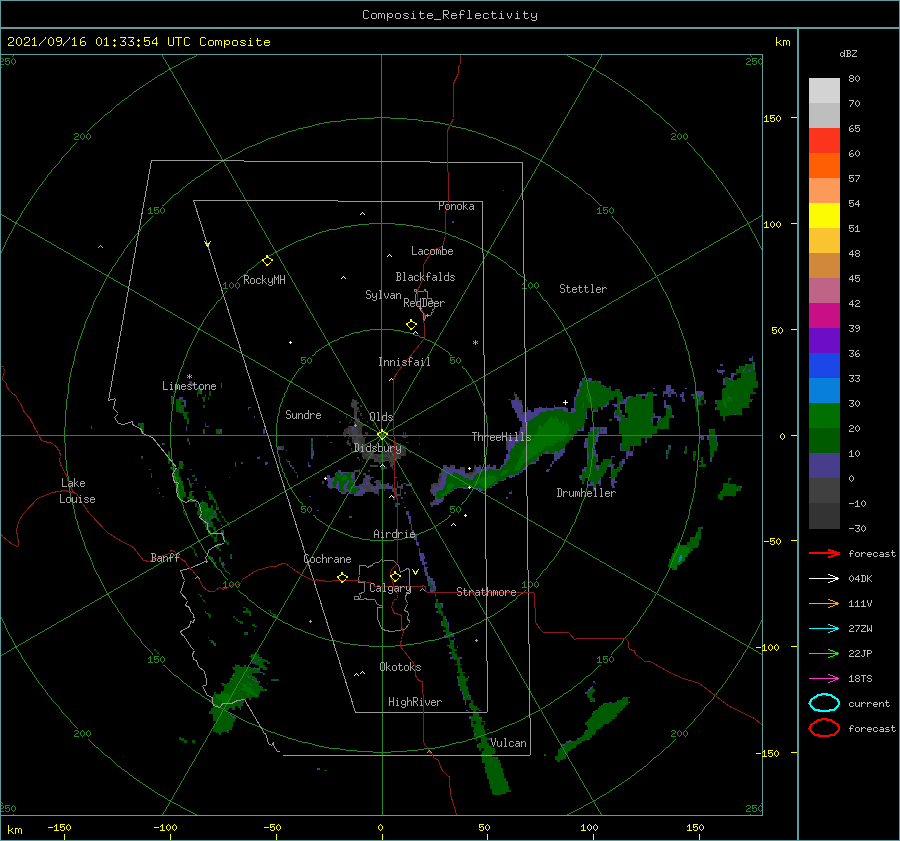Click the Sundre town label
900x841 pixels.
(x=303, y=414)
